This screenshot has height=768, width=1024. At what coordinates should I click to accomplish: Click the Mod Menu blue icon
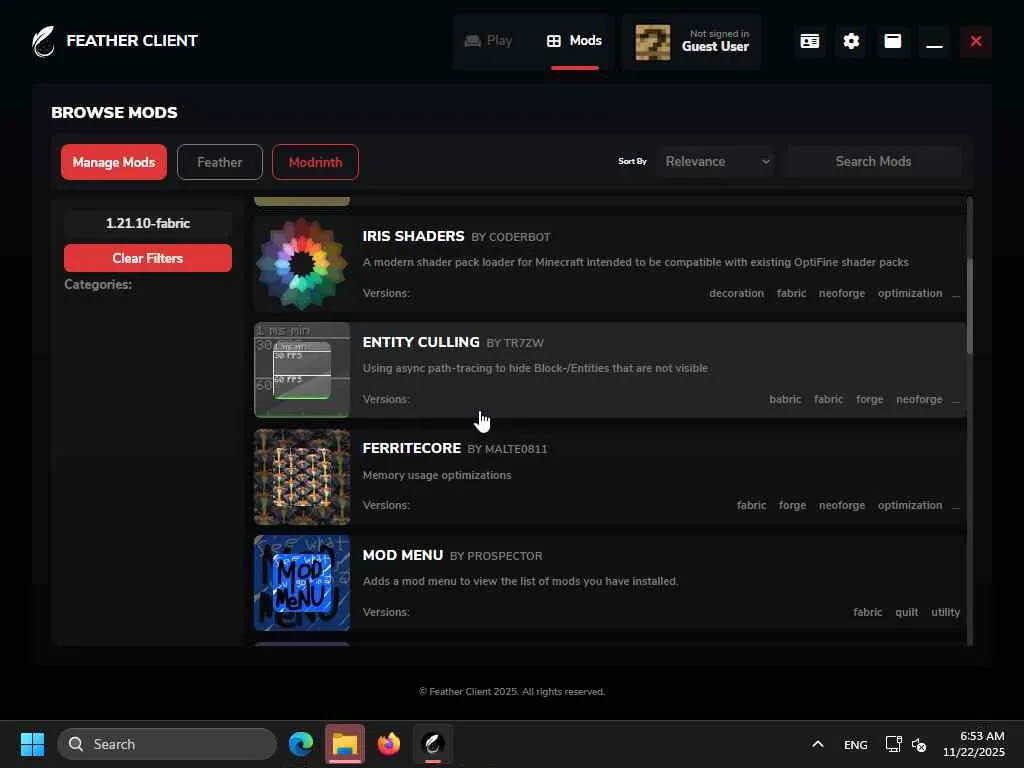pos(302,583)
